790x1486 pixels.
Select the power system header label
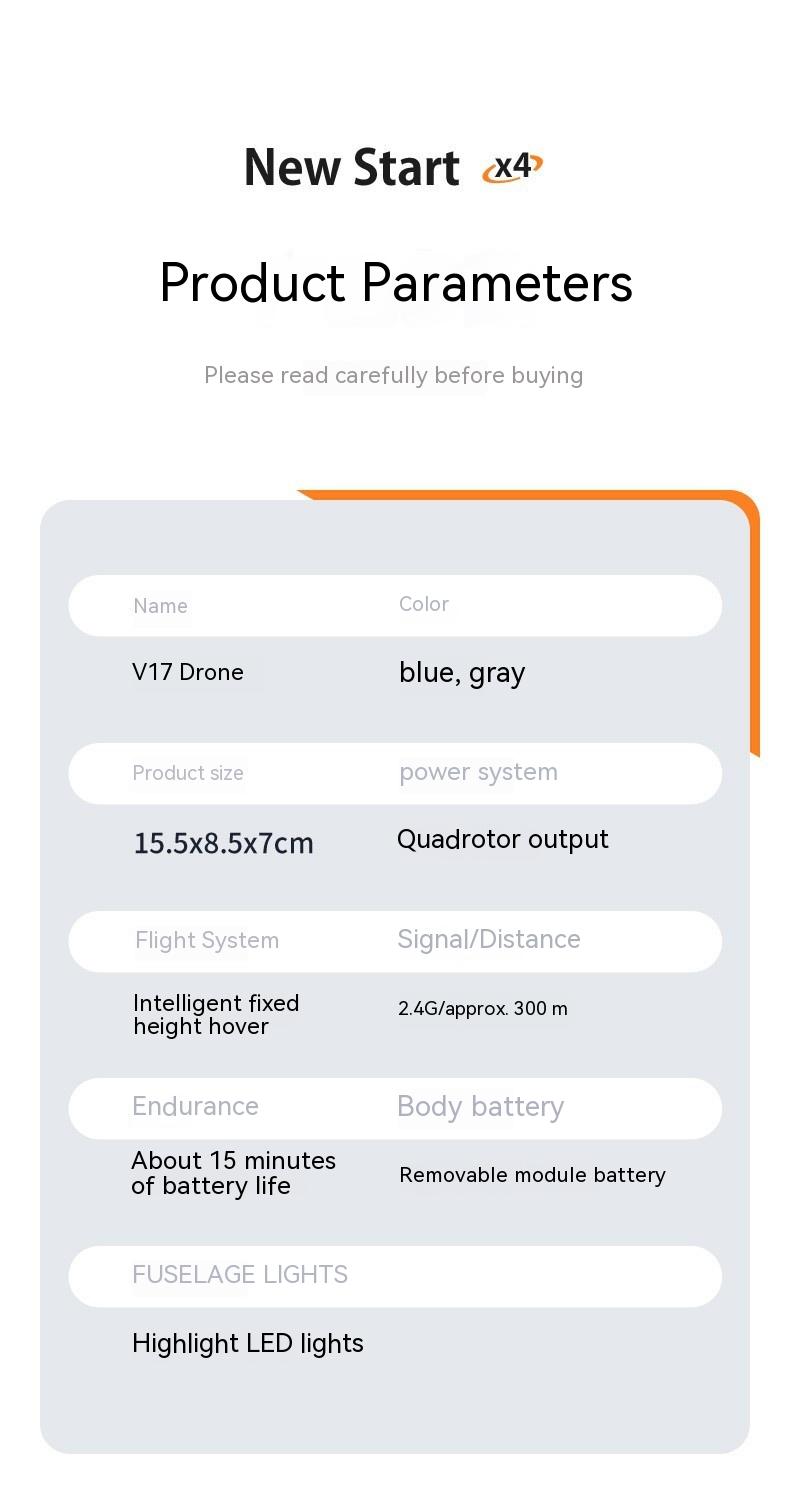pos(478,772)
